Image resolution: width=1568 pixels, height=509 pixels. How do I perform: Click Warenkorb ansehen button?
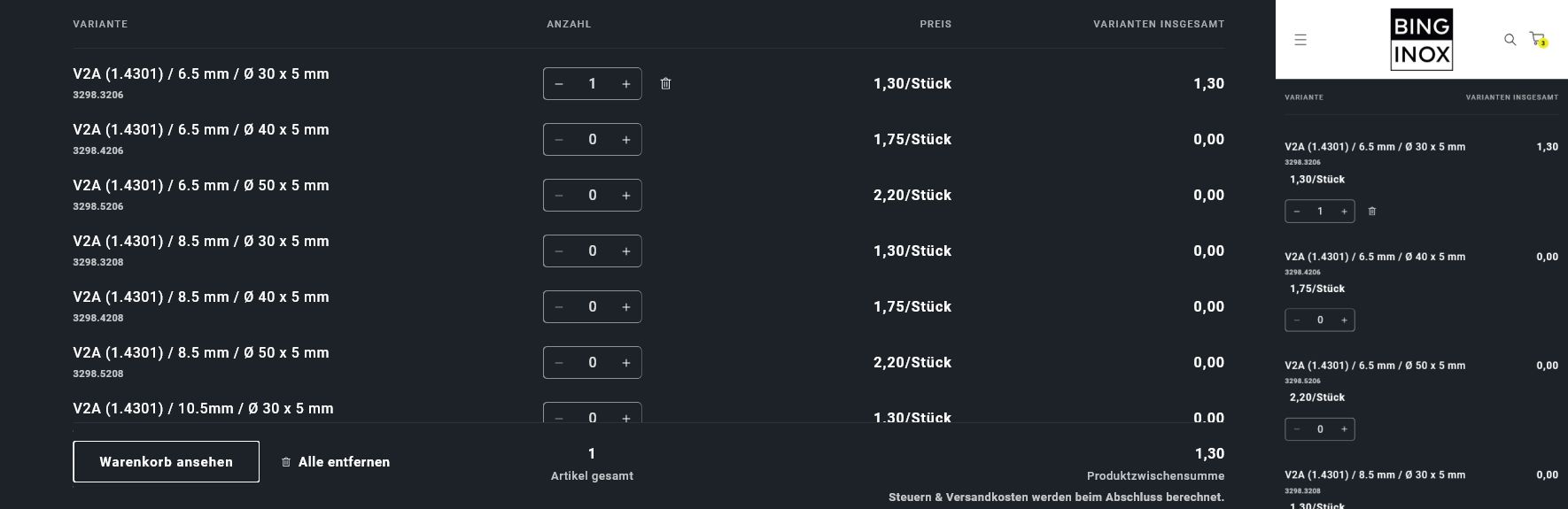point(166,462)
